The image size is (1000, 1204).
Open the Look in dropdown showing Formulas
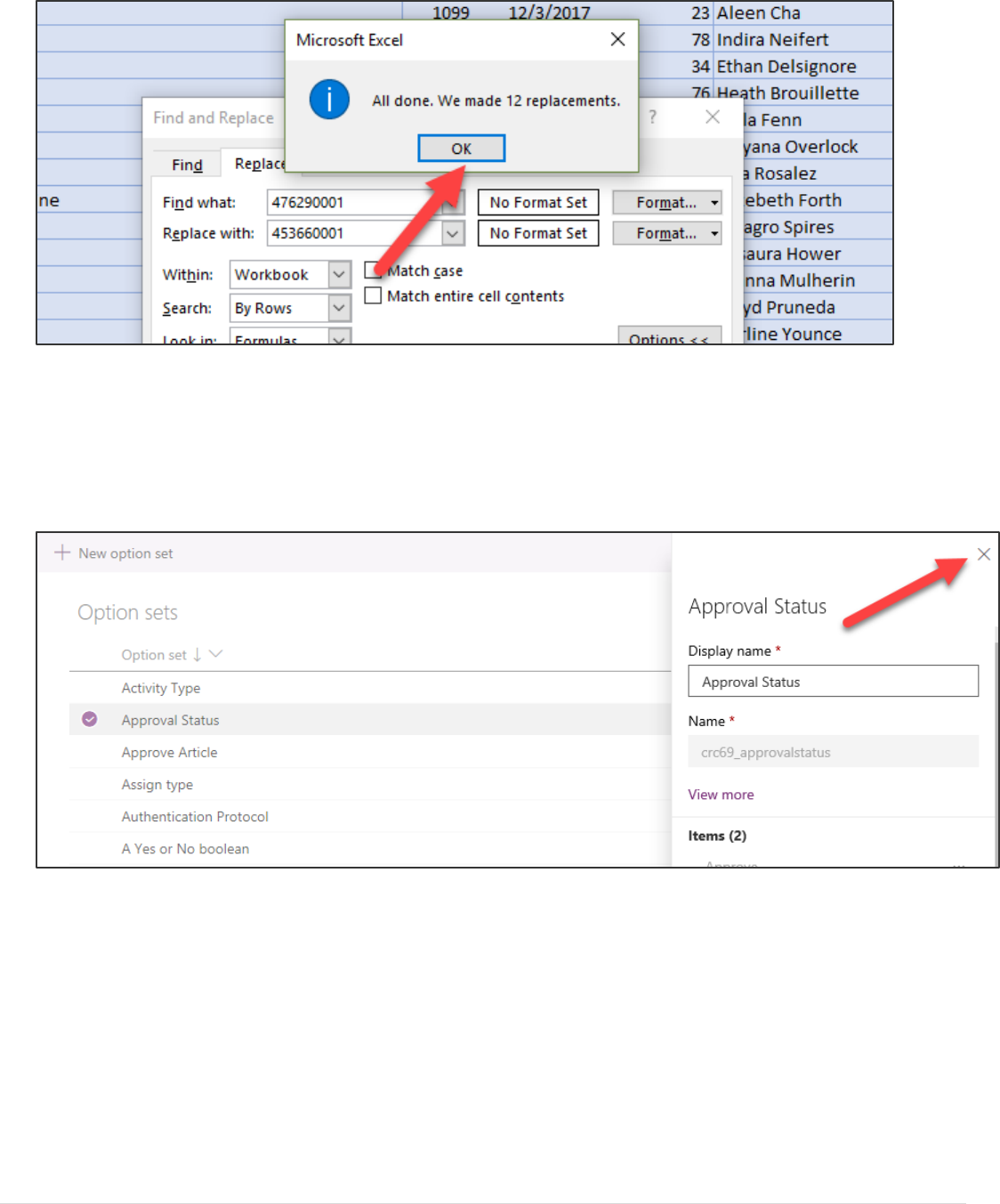(x=290, y=336)
